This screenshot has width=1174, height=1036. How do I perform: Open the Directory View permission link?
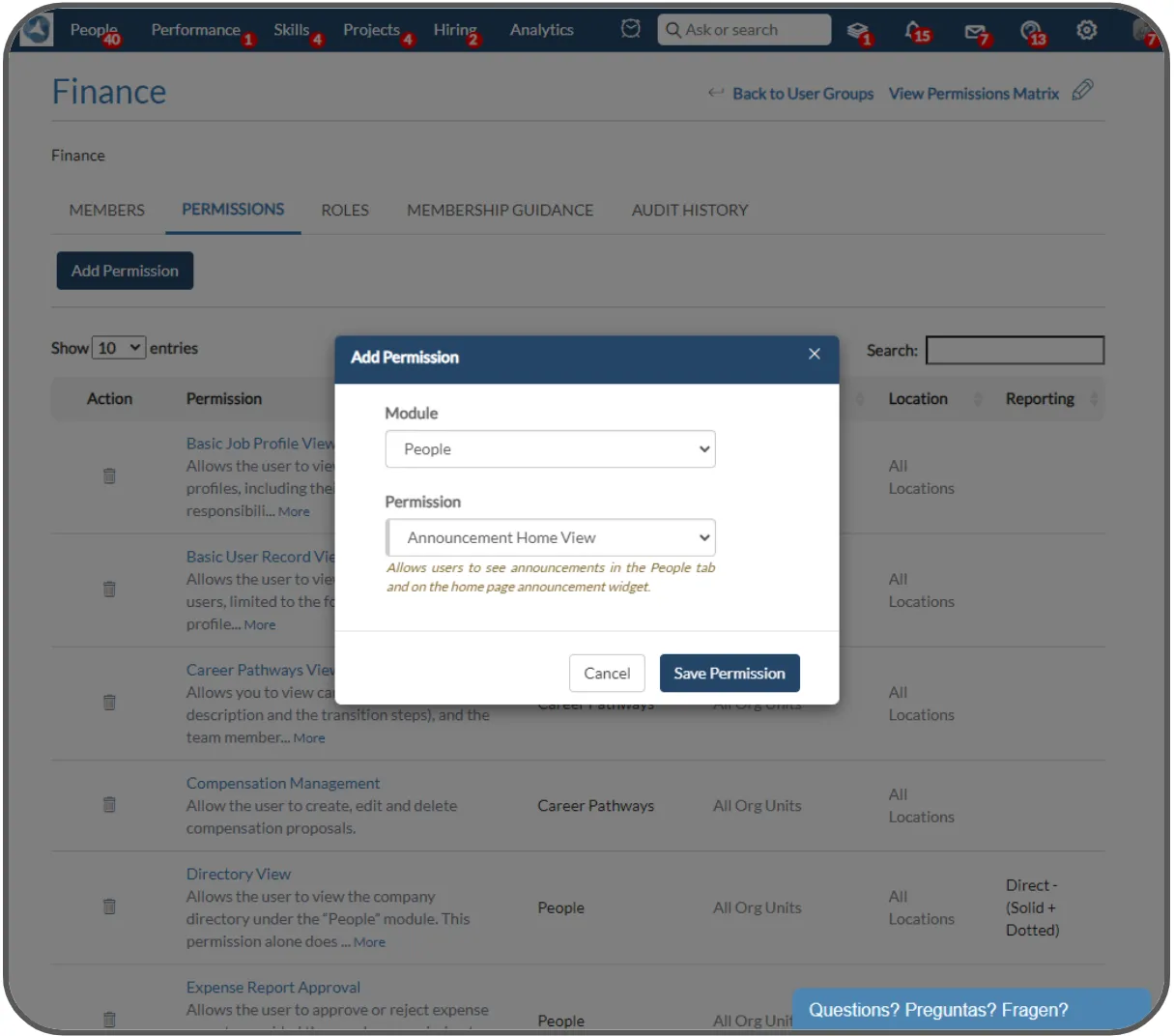click(x=239, y=874)
